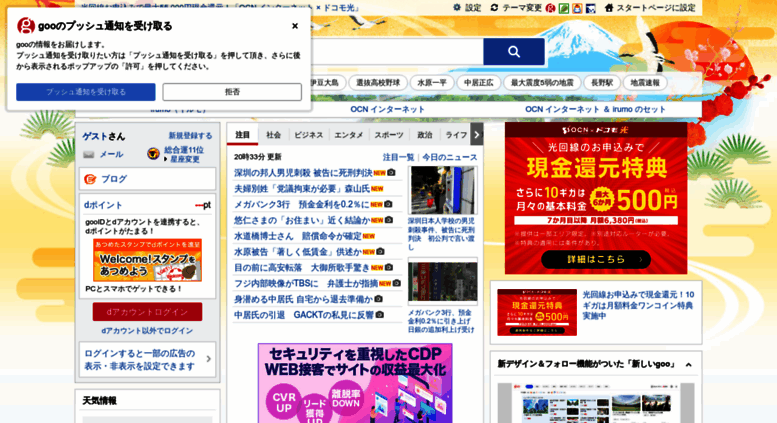Viewport: 777px width, 423px height.
Task: Click the 新しいgoo preview screenshot image
Action: point(596,403)
